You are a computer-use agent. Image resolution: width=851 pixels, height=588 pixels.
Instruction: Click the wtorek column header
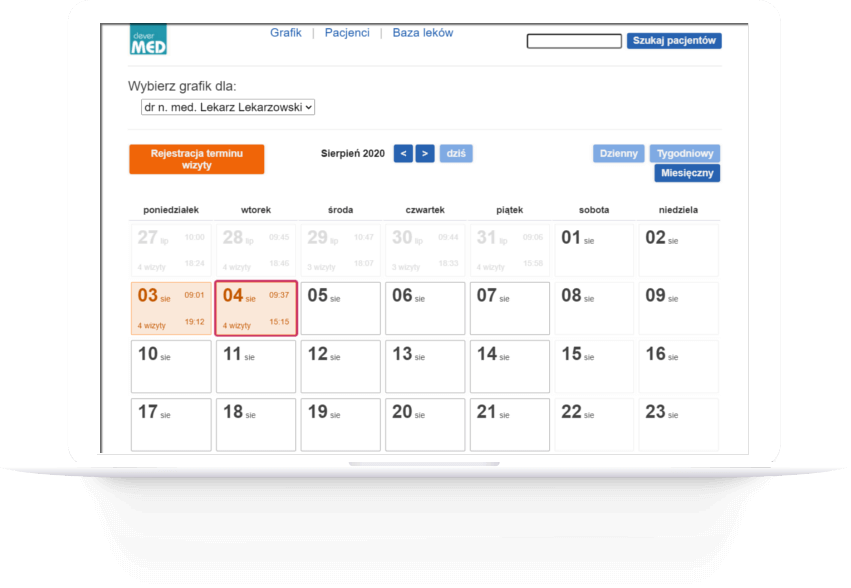pyautogui.click(x=256, y=210)
